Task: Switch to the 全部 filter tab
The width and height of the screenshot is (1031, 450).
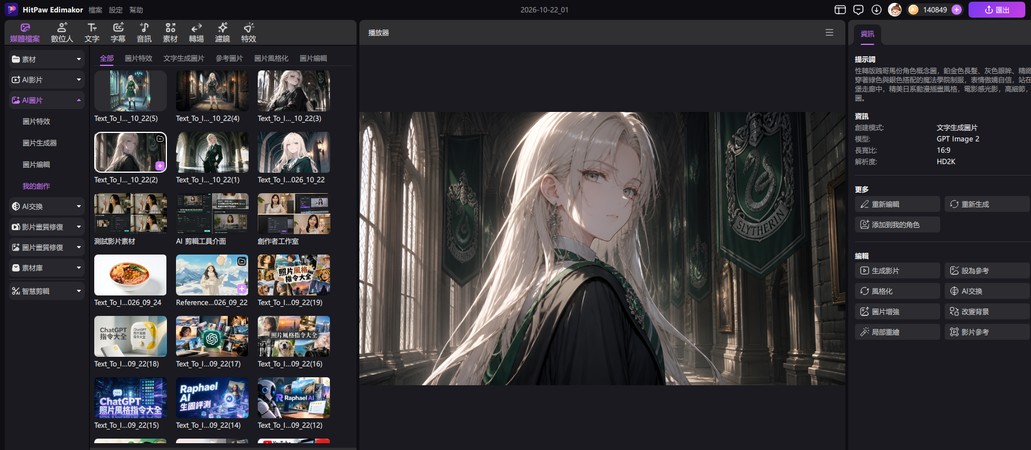Action: (107, 59)
